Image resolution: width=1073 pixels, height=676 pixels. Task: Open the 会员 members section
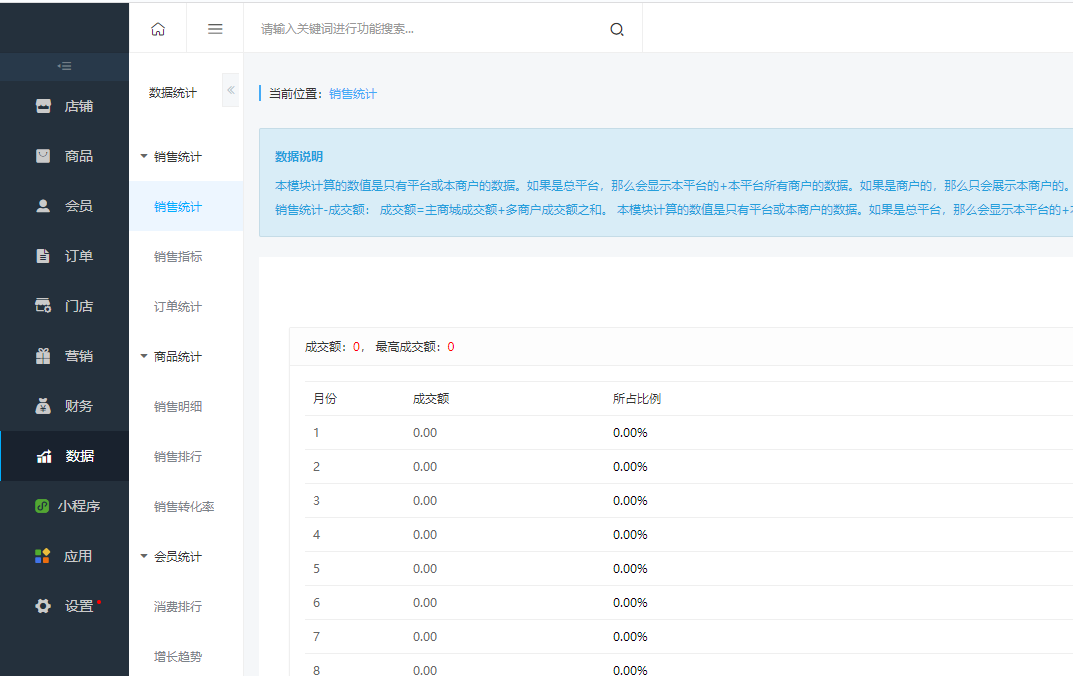pyautogui.click(x=65, y=206)
